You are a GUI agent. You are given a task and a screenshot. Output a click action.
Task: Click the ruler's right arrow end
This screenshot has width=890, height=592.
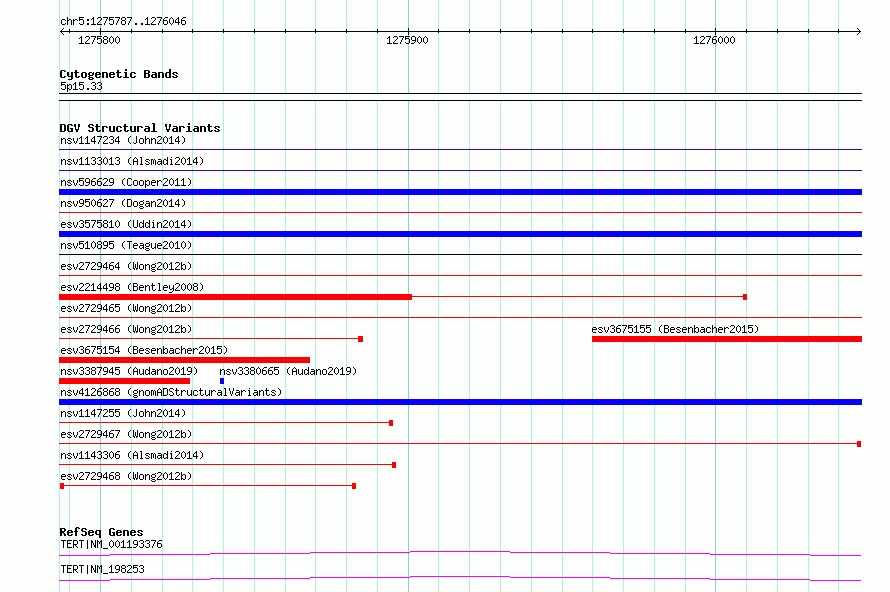coord(859,31)
